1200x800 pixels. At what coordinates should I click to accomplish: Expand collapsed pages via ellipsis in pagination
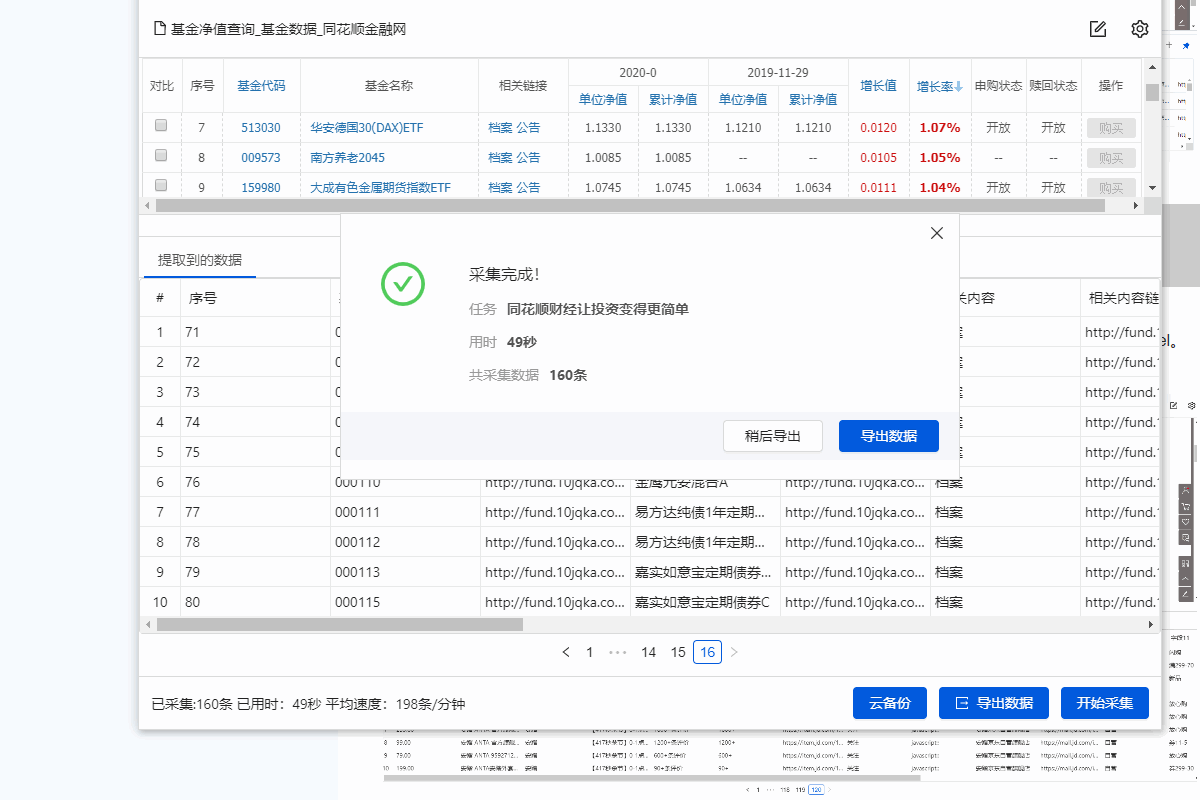point(618,652)
